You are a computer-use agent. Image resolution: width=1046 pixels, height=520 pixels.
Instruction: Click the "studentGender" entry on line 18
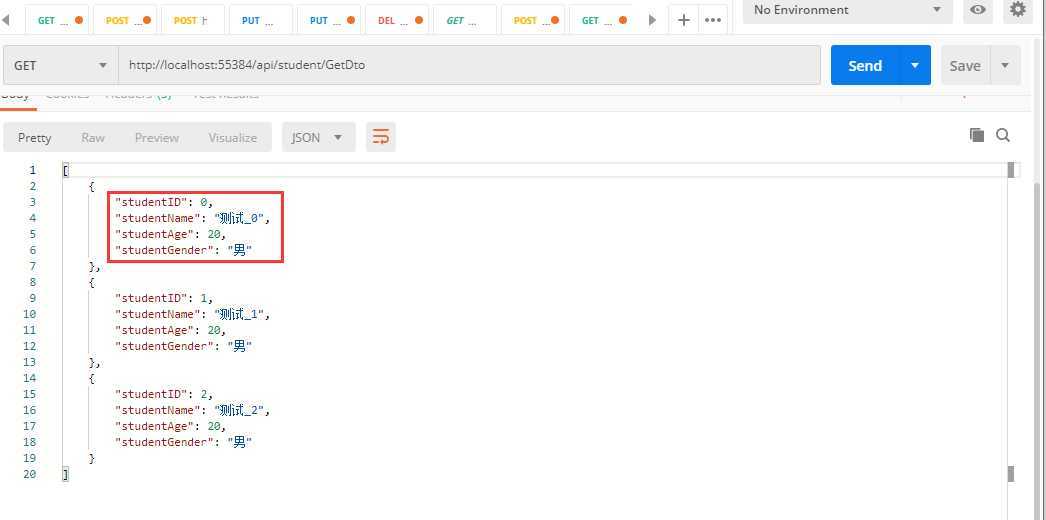pos(184,442)
